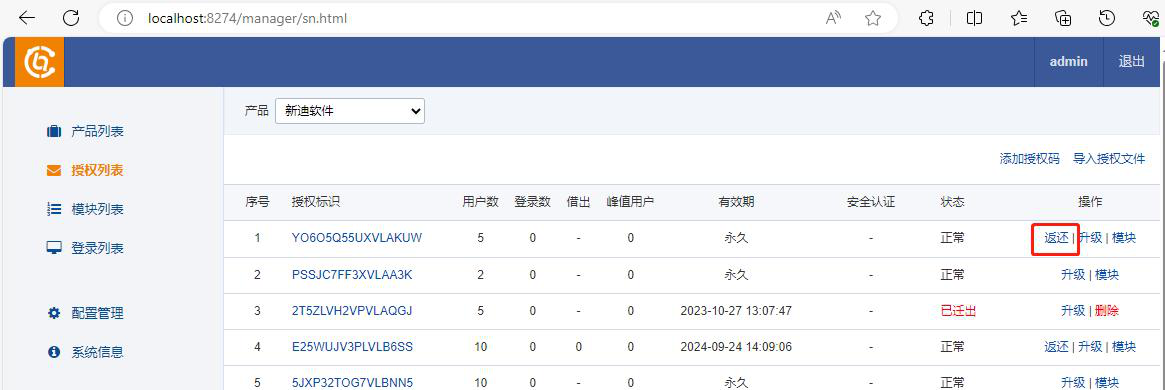Click the browser address bar URL
Viewport: 1165px width, 390px height.
[x=247, y=19]
